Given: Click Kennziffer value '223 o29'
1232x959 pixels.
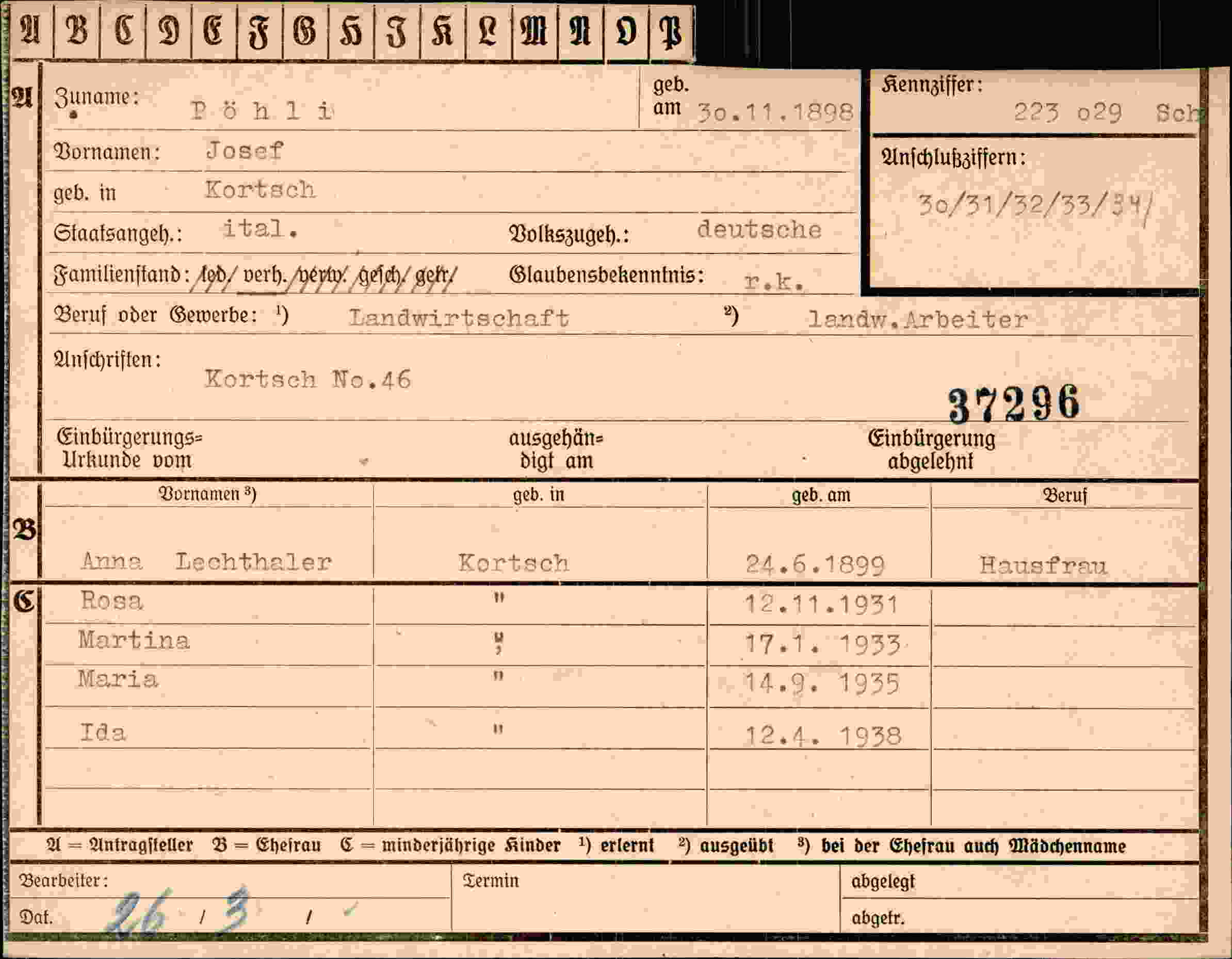Looking at the screenshot, I should click(x=1067, y=113).
